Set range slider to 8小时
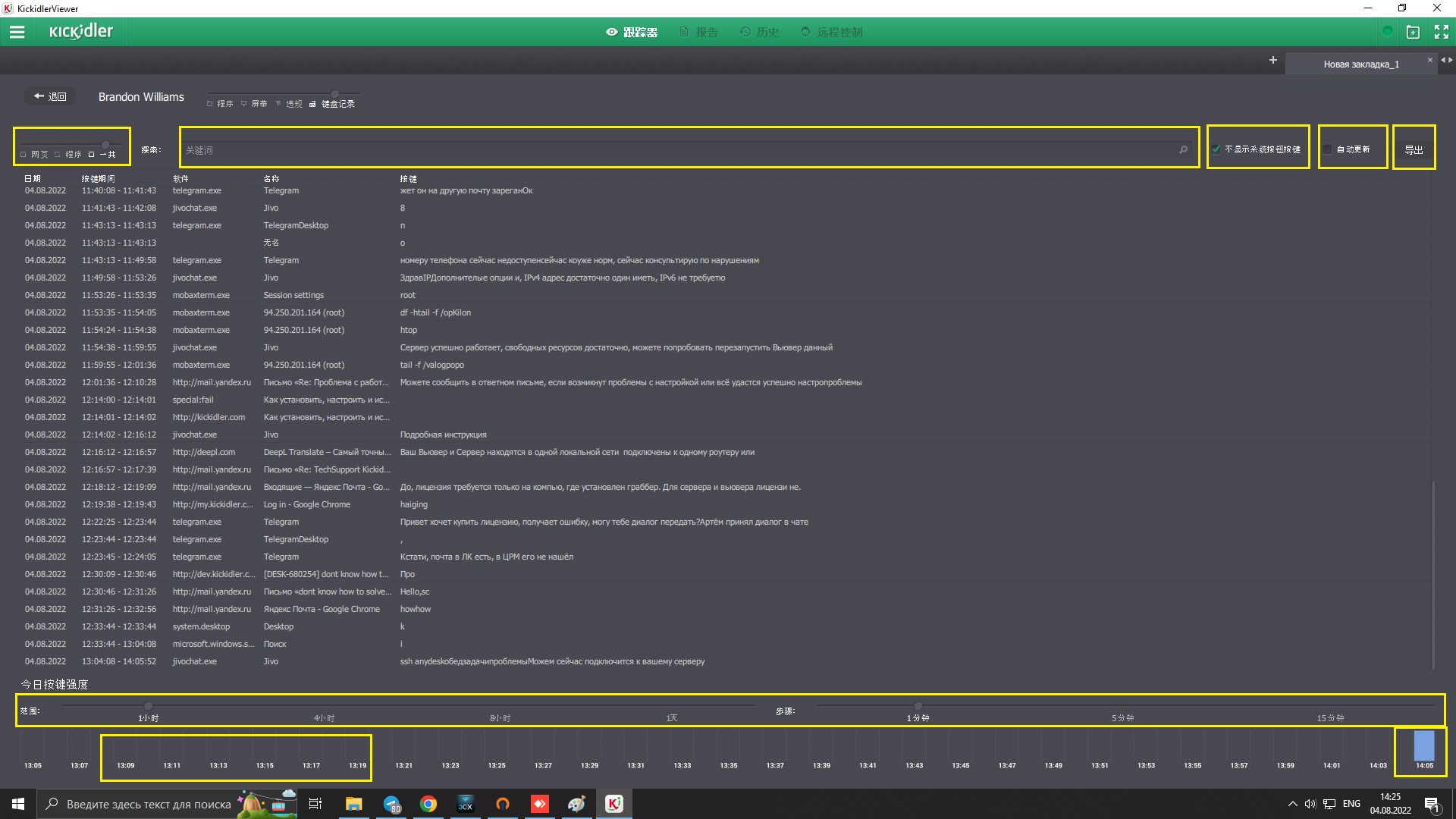This screenshot has width=1456, height=819. 500,718
